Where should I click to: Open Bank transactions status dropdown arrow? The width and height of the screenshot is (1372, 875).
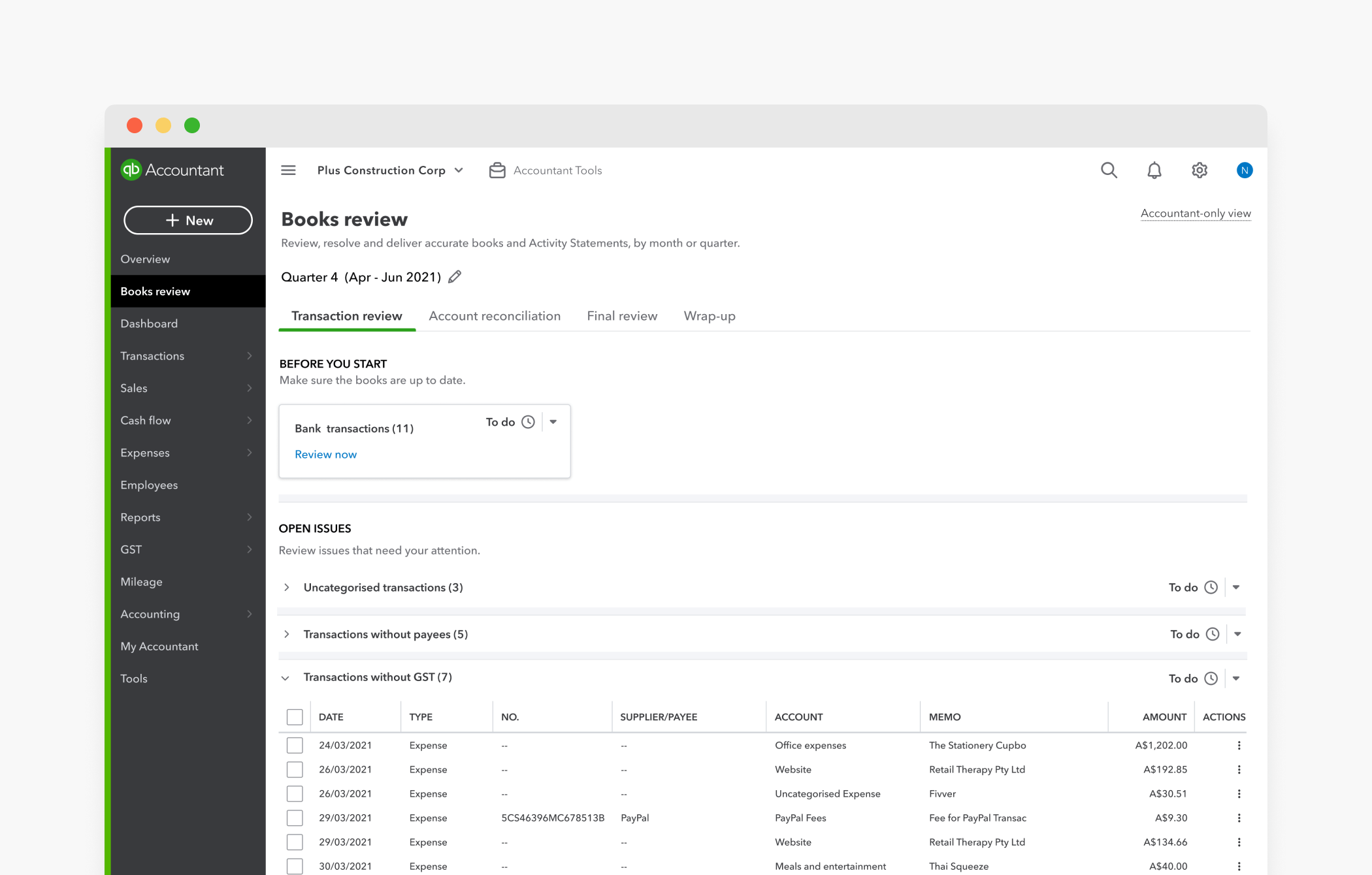553,422
